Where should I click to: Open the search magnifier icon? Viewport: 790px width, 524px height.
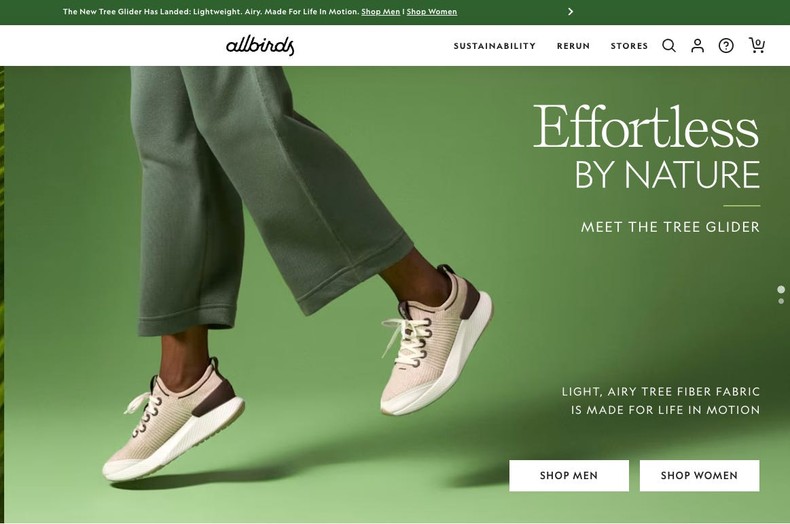[x=669, y=46]
